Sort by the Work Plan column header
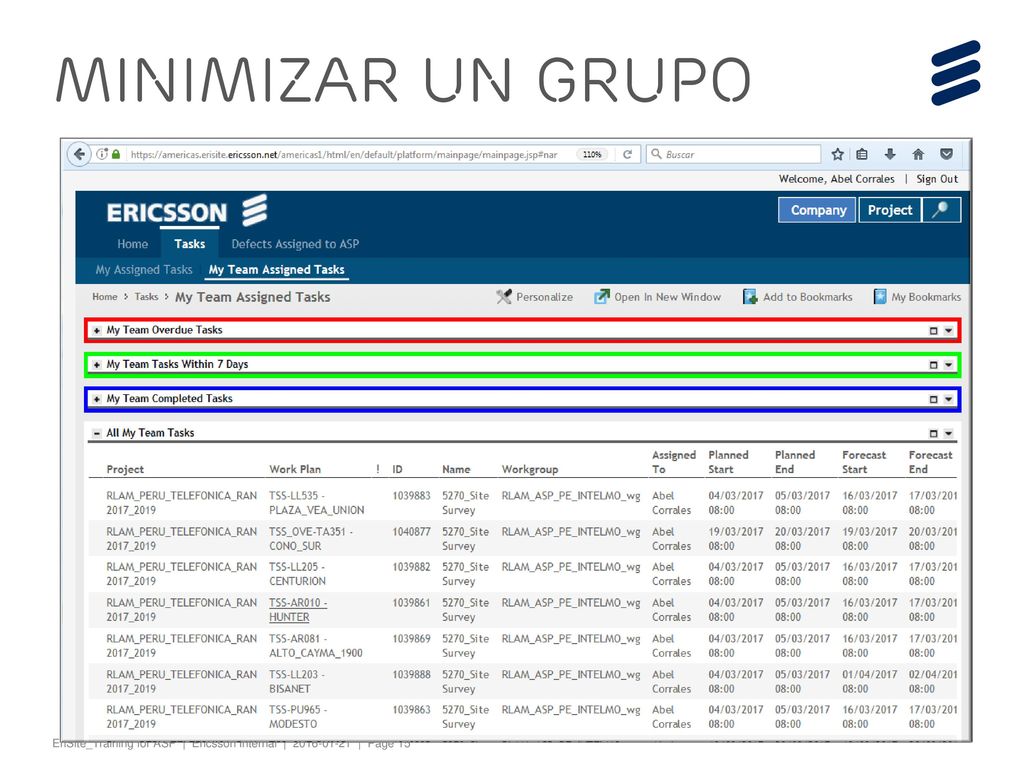1024x768 pixels. click(295, 470)
